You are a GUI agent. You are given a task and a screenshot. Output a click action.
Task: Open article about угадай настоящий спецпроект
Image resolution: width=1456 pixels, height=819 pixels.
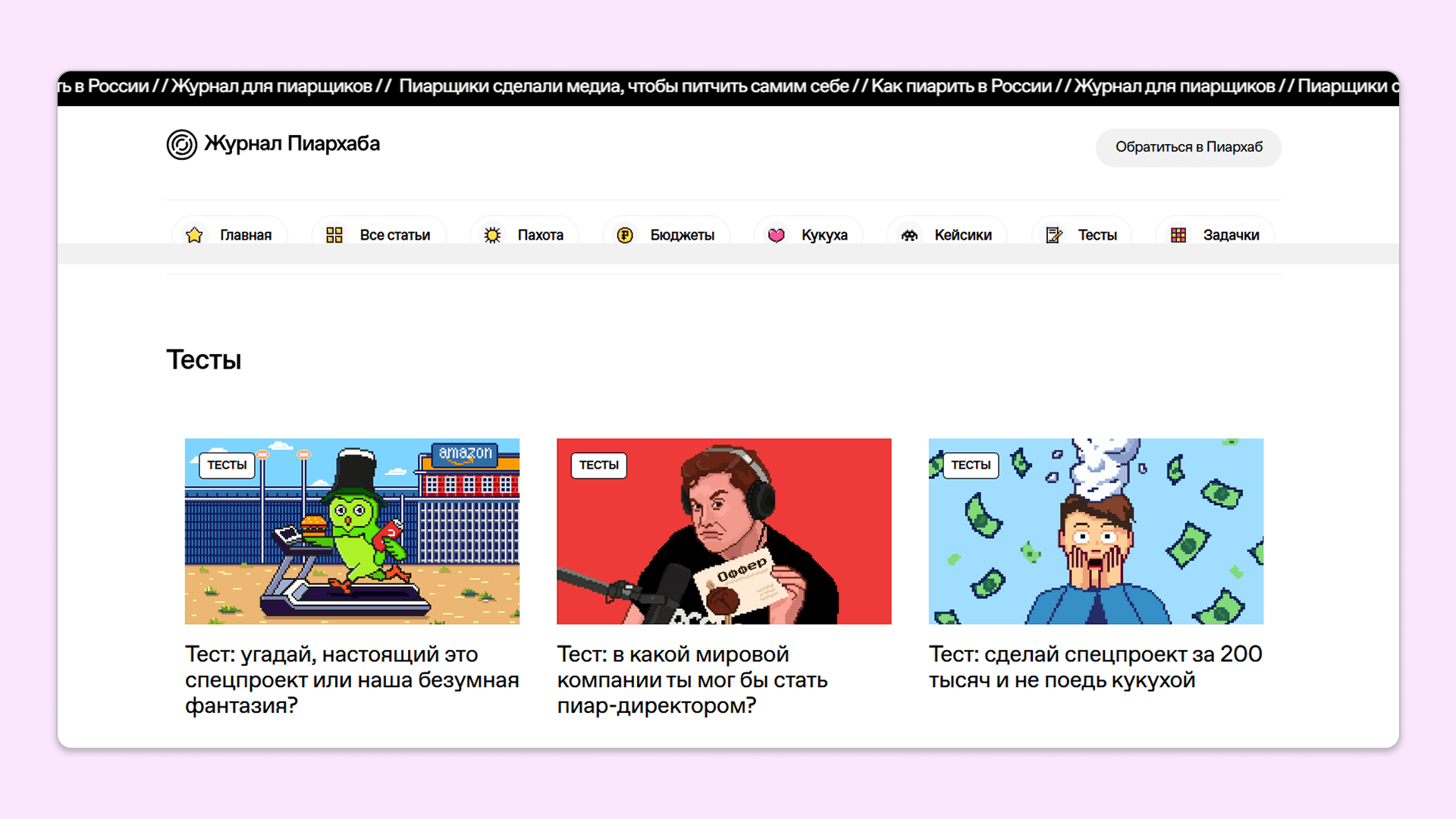(351, 679)
